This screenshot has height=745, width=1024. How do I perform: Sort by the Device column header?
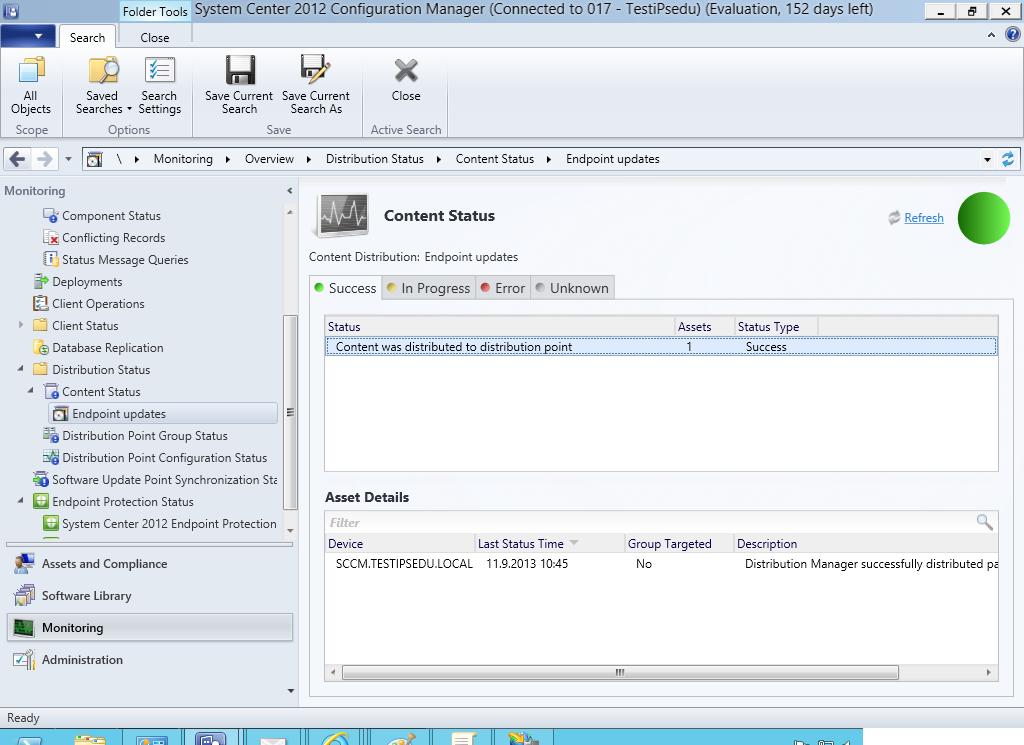point(400,543)
